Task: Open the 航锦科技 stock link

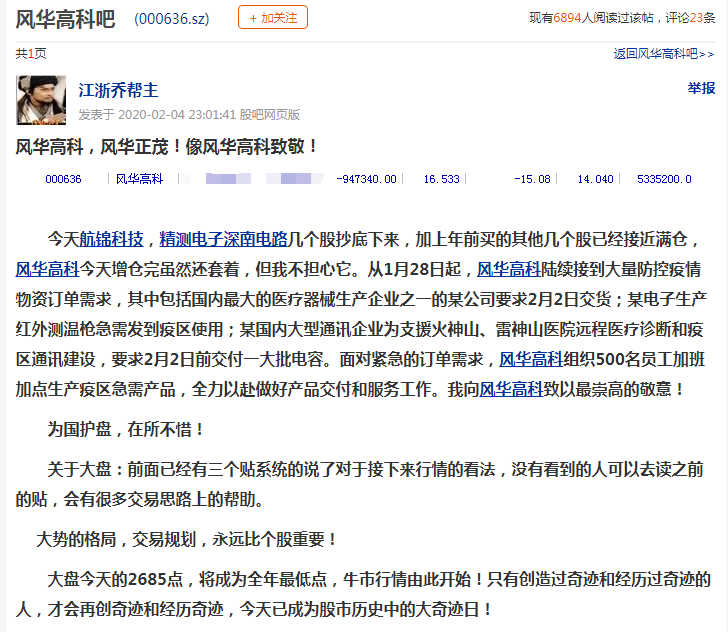Action: 111,240
